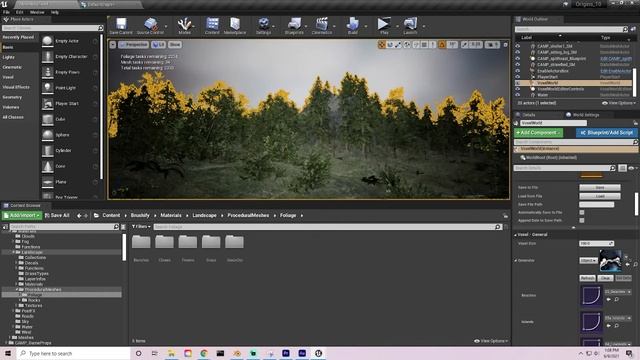Image resolution: width=640 pixels, height=360 pixels.
Task: Toggle visibility of EnableActorsBox actor
Action: pos(518,71)
